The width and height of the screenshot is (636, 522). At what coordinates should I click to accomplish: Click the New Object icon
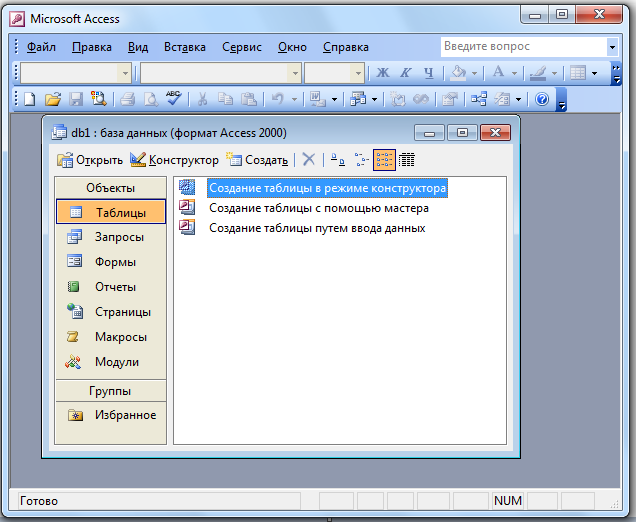click(502, 99)
